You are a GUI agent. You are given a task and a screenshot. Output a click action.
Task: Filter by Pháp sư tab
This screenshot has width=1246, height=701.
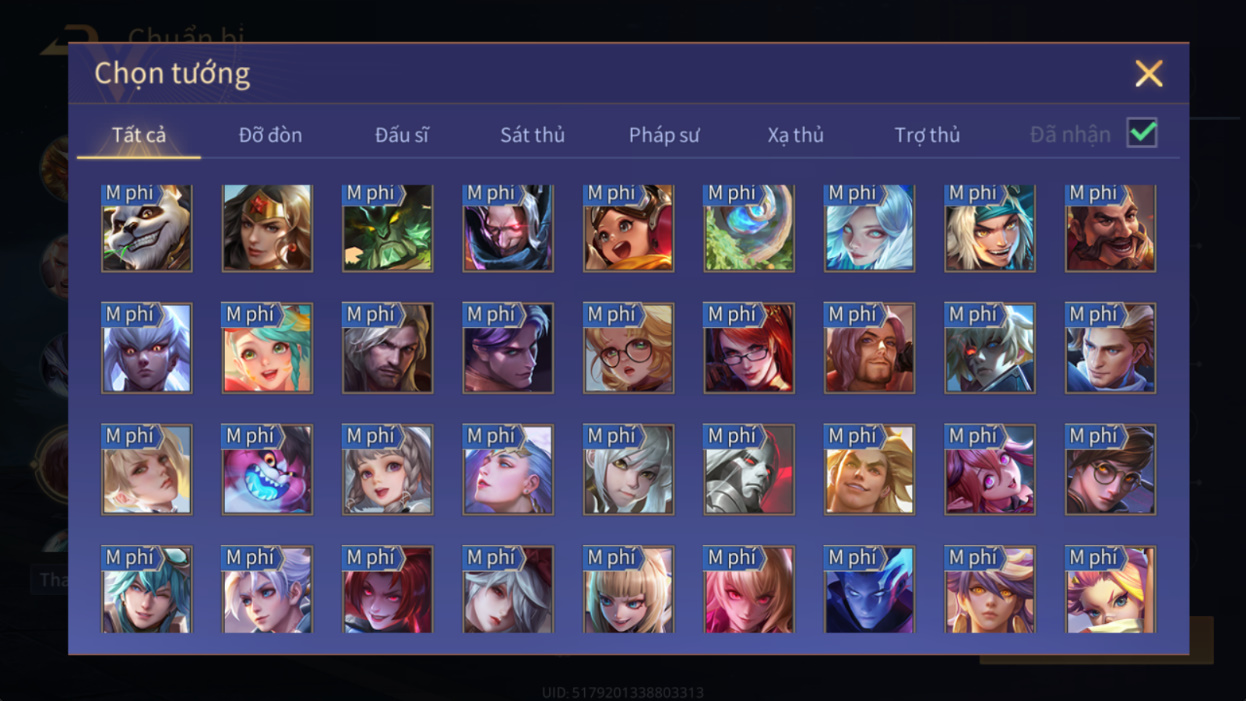[x=664, y=135]
